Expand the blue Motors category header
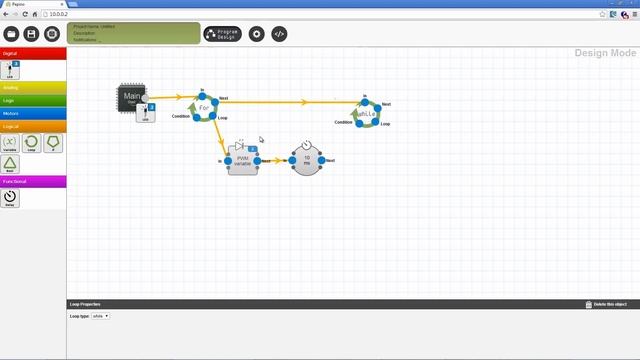The width and height of the screenshot is (640, 360). click(x=33, y=113)
